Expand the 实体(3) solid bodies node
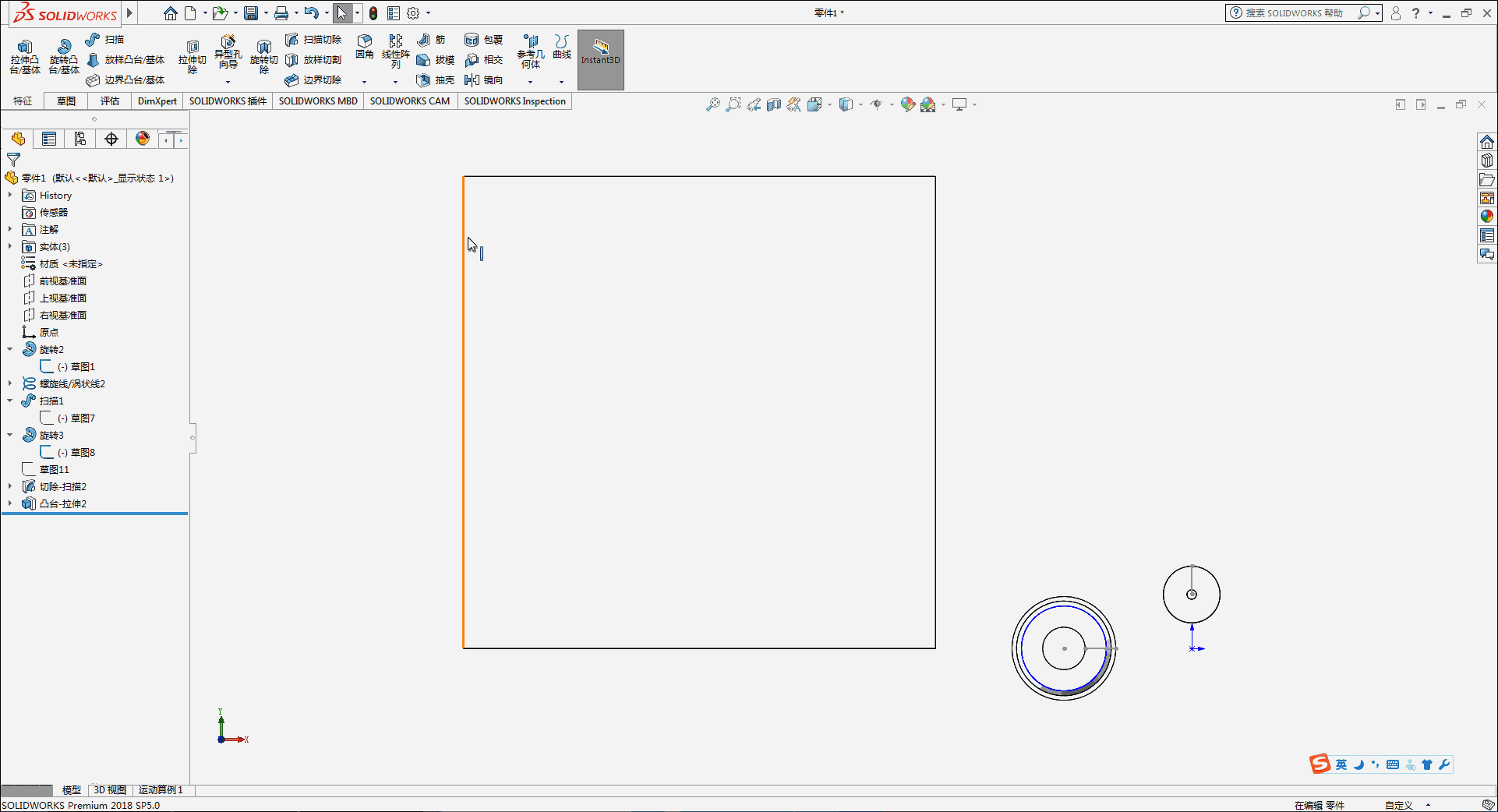 tap(10, 246)
